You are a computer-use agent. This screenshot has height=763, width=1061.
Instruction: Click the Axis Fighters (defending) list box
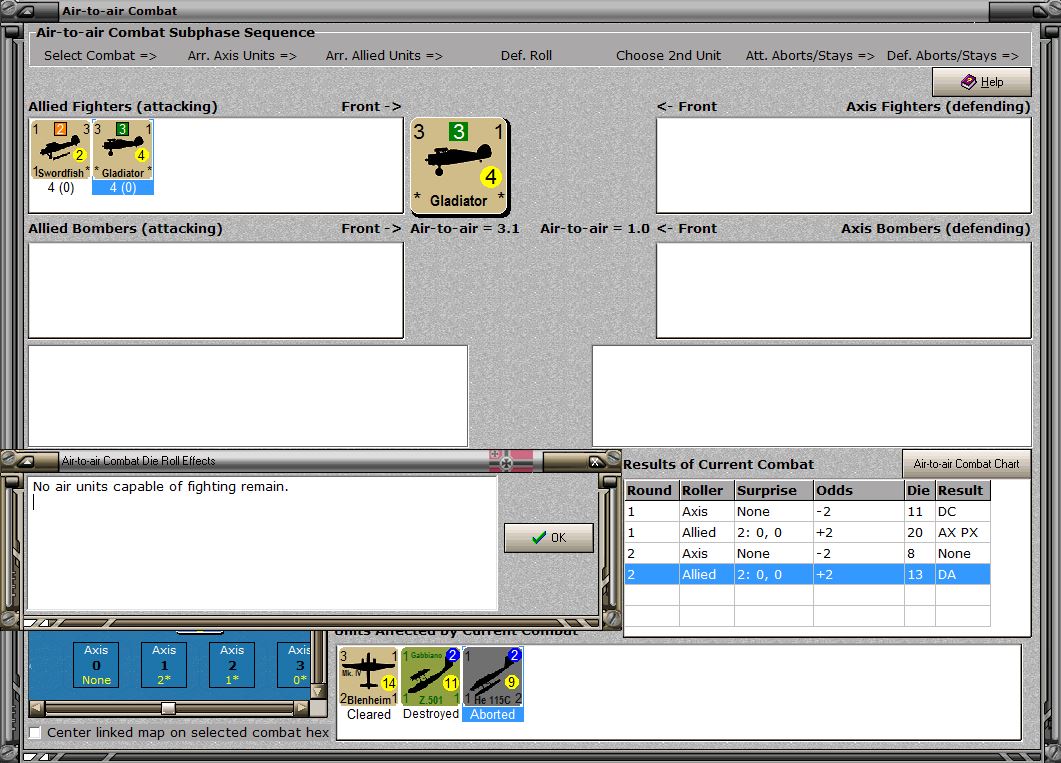(x=844, y=166)
